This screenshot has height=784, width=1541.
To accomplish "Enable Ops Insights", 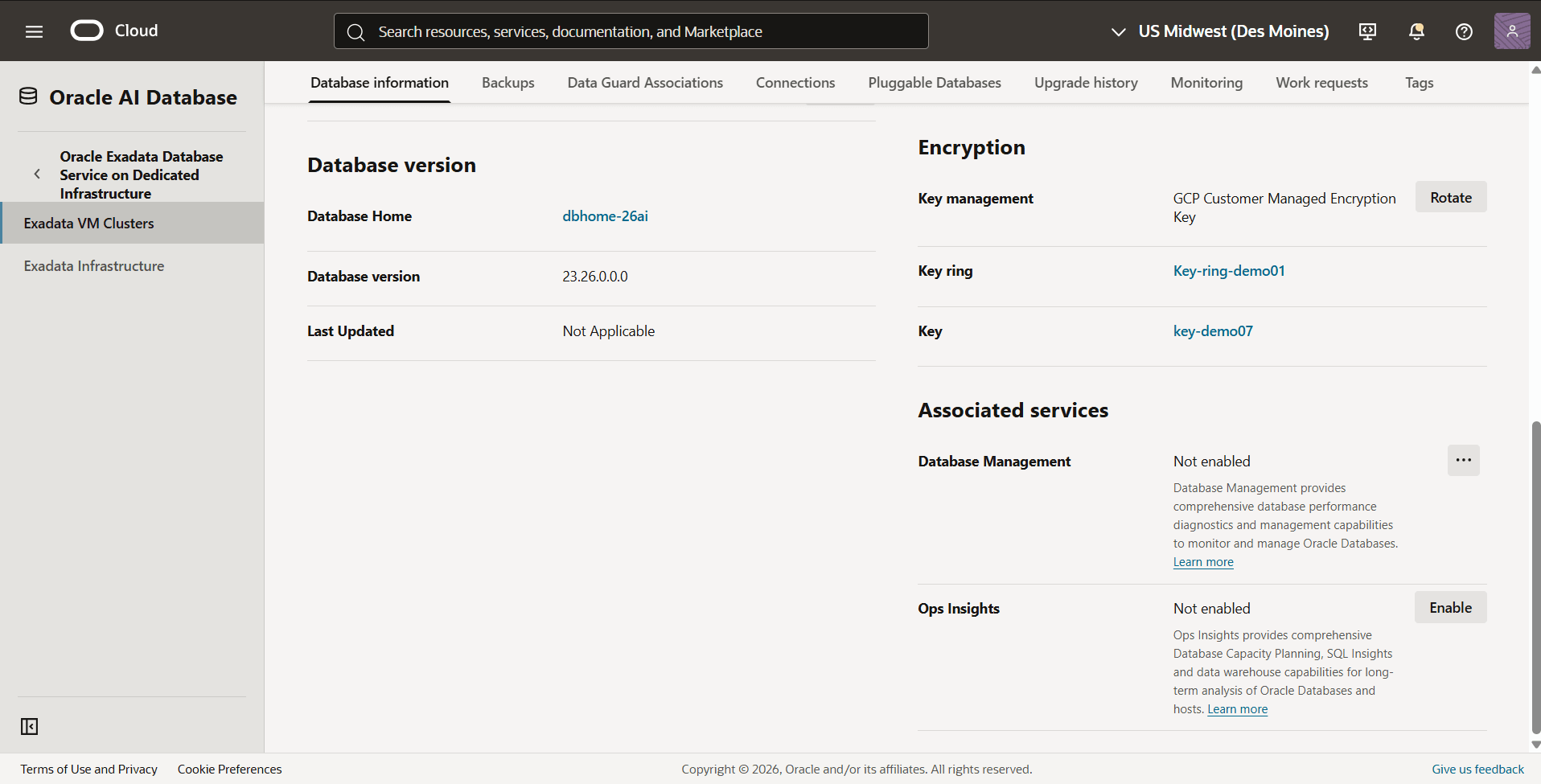I will click(x=1450, y=607).
